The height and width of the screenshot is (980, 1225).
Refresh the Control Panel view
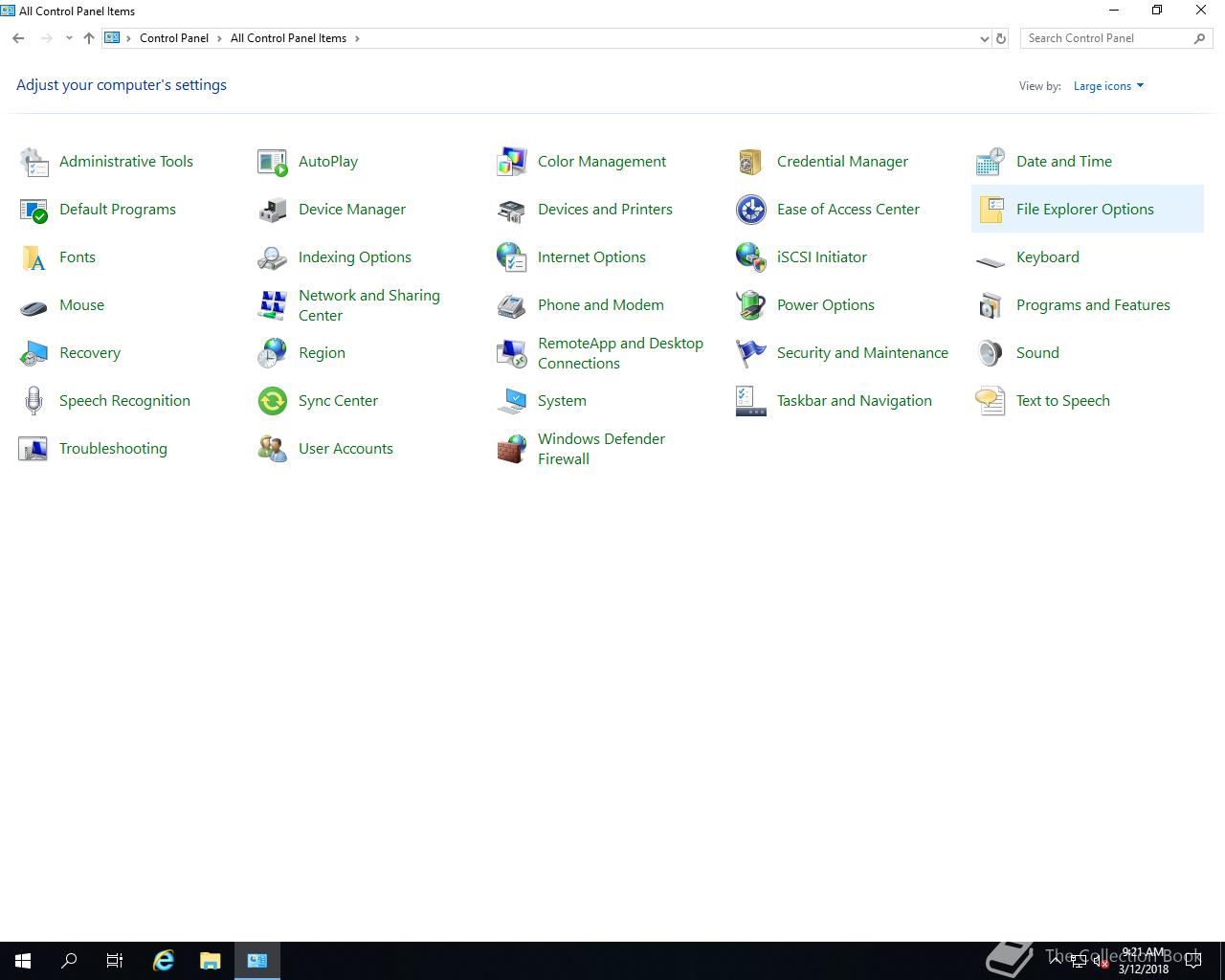point(1001,38)
